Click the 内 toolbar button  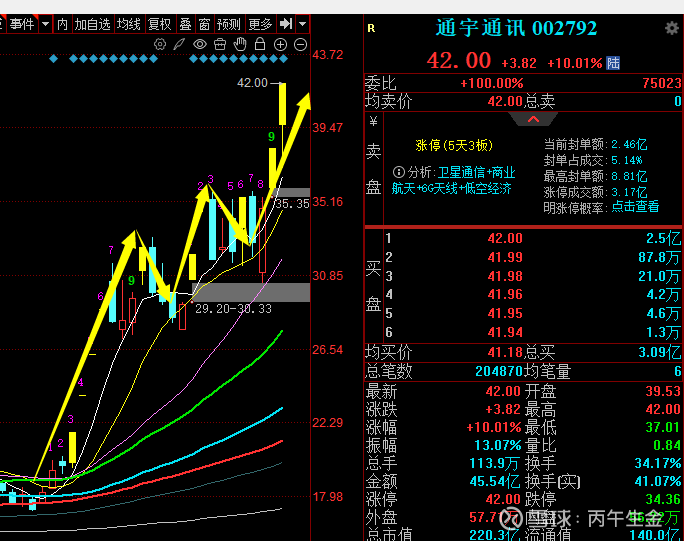click(x=62, y=24)
